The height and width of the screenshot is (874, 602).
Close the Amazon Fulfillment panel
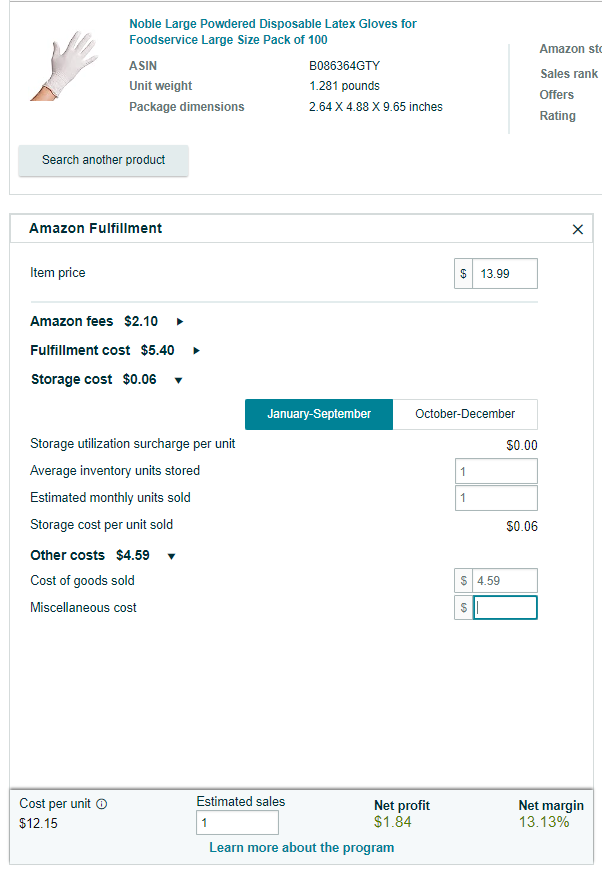coord(577,229)
